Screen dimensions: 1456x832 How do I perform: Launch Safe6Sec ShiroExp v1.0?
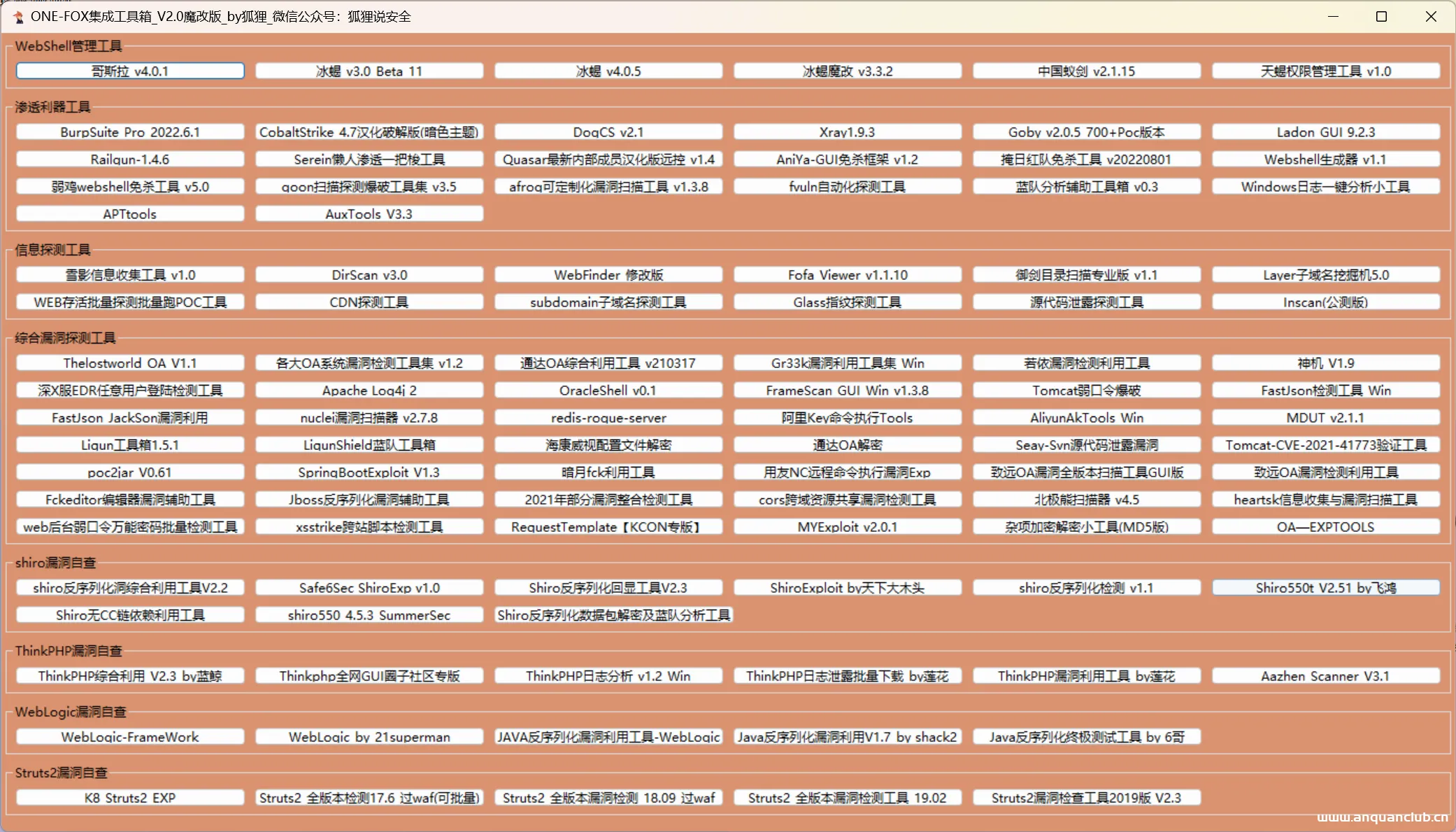click(x=369, y=587)
